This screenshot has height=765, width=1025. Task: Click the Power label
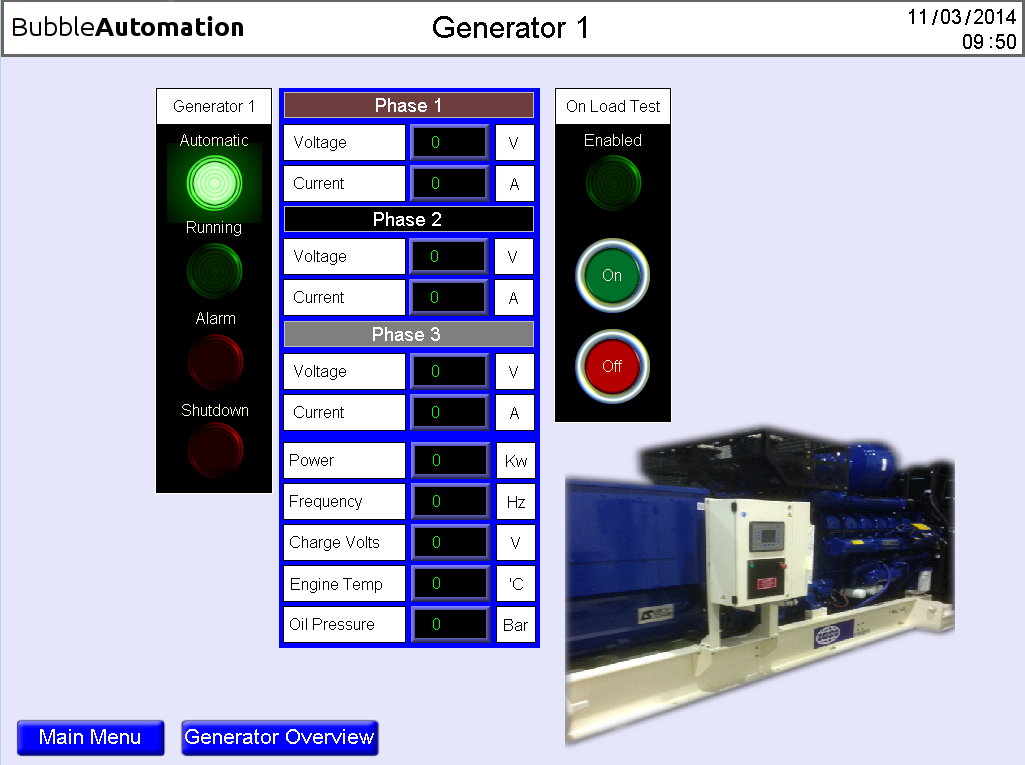pos(344,460)
